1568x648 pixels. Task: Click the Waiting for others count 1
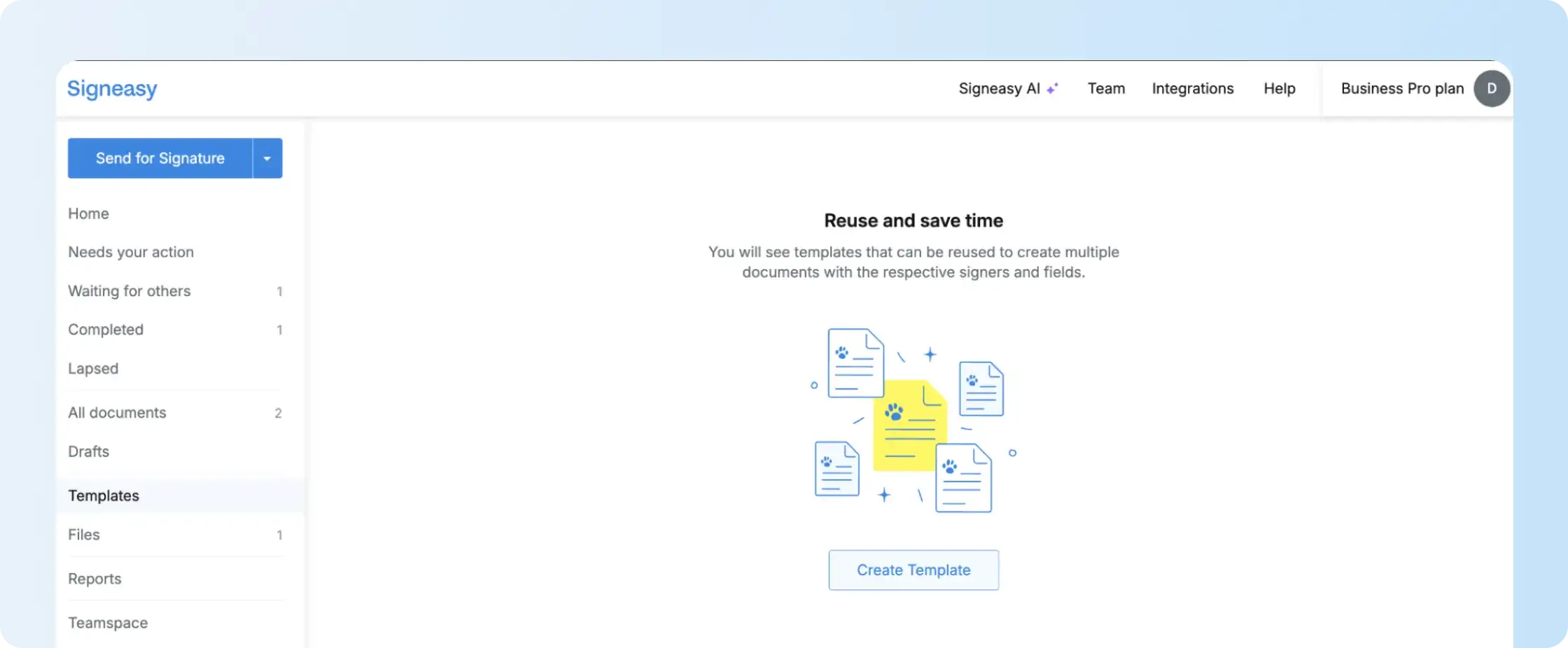coord(279,291)
